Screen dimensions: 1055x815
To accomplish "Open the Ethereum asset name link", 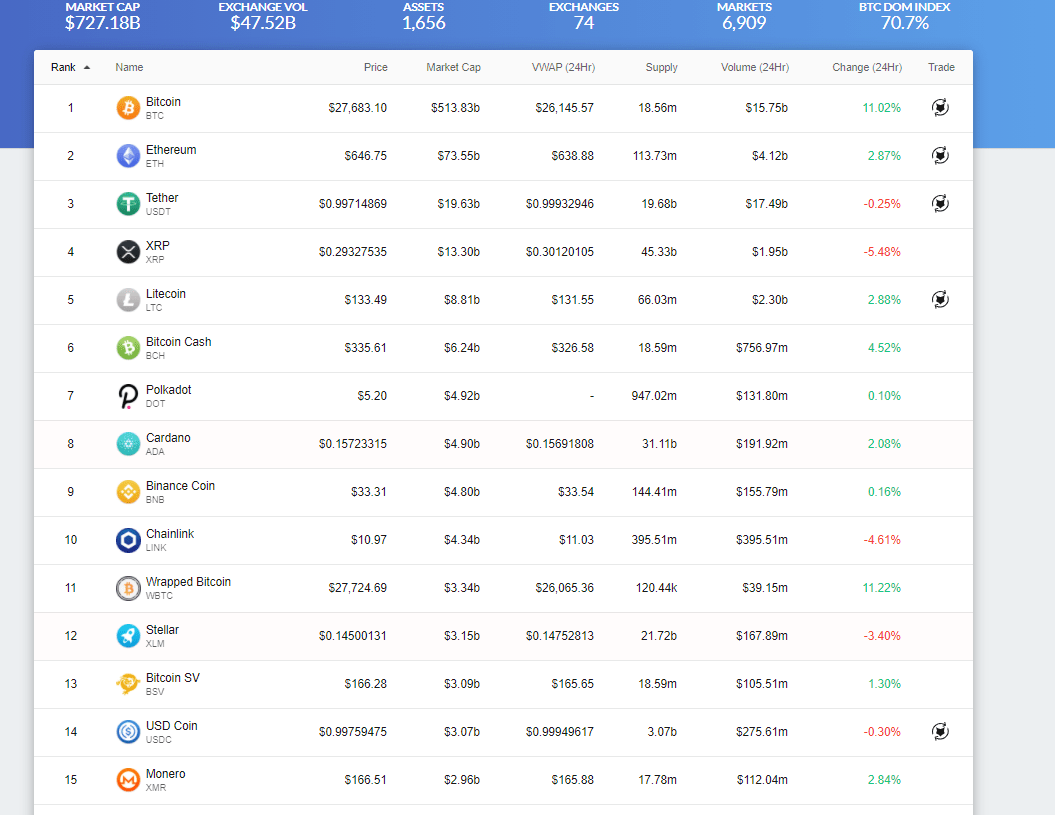I will tap(171, 149).
